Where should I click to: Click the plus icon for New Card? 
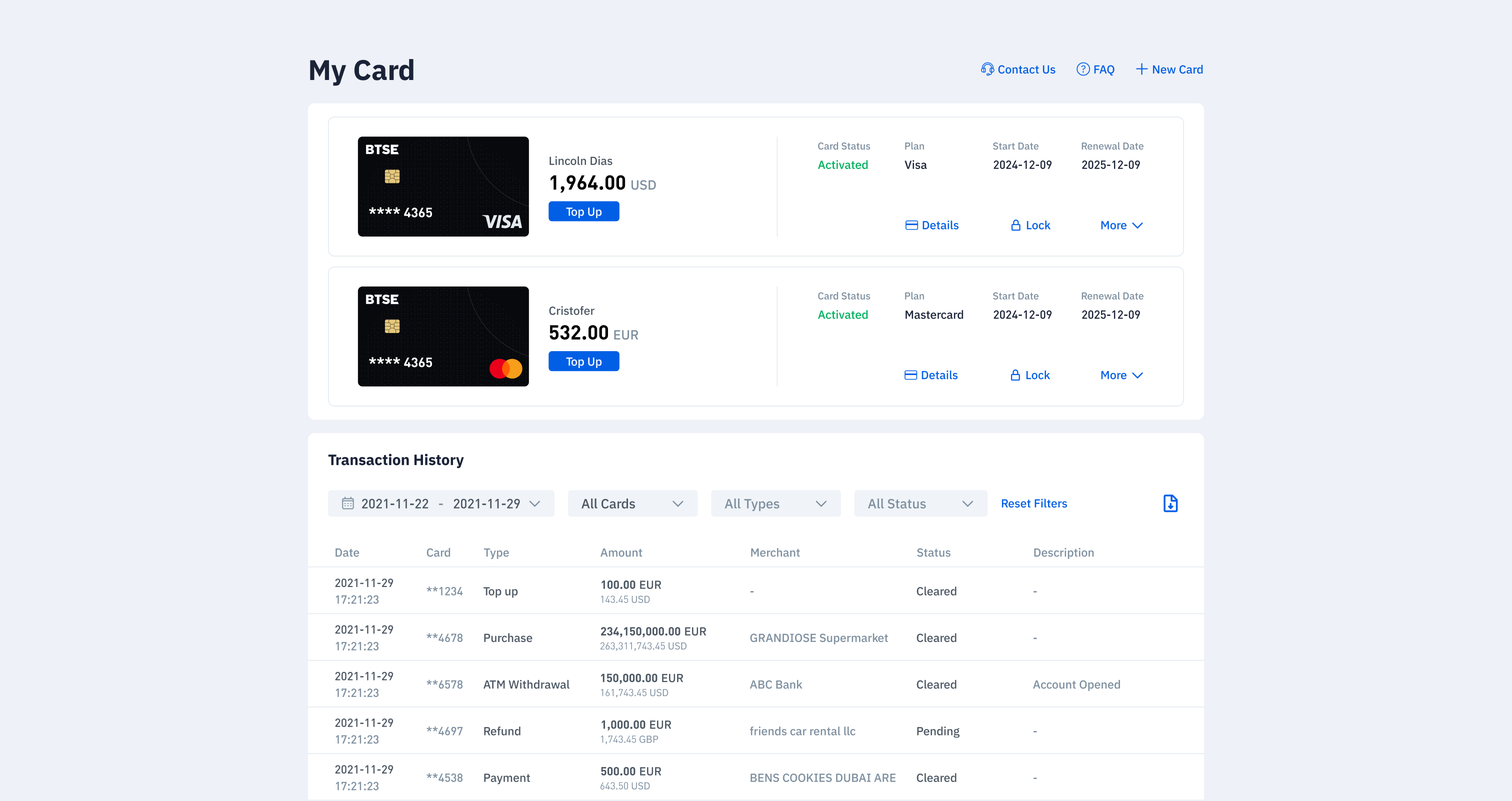(1141, 69)
